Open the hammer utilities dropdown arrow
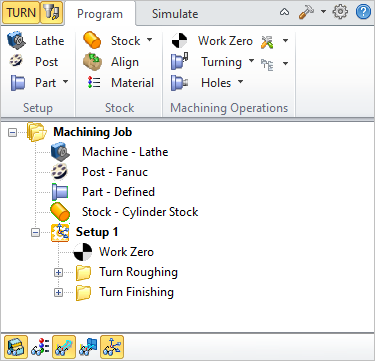The image size is (375, 361). (323, 12)
